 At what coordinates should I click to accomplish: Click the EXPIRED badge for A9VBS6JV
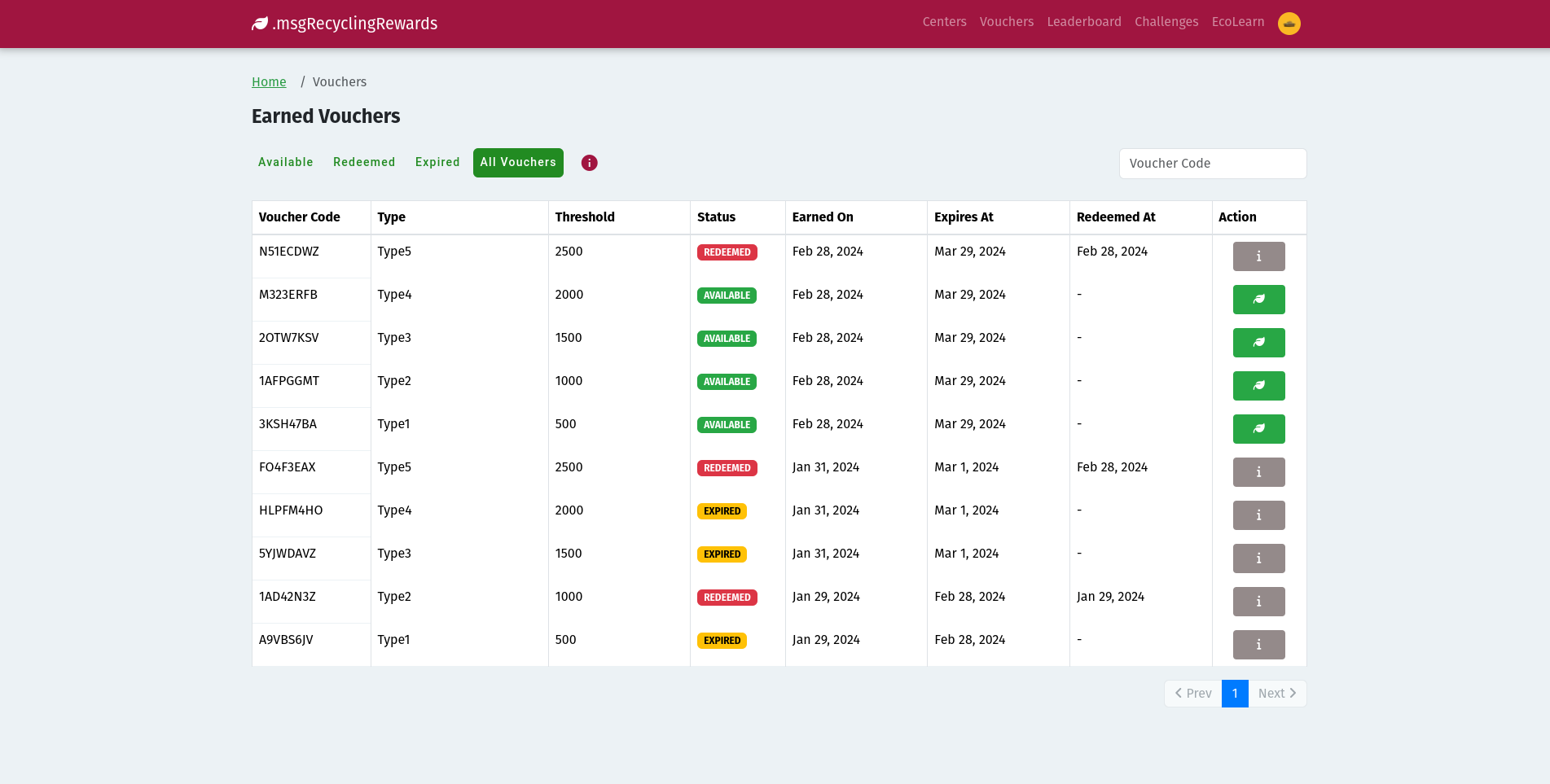pyautogui.click(x=722, y=641)
